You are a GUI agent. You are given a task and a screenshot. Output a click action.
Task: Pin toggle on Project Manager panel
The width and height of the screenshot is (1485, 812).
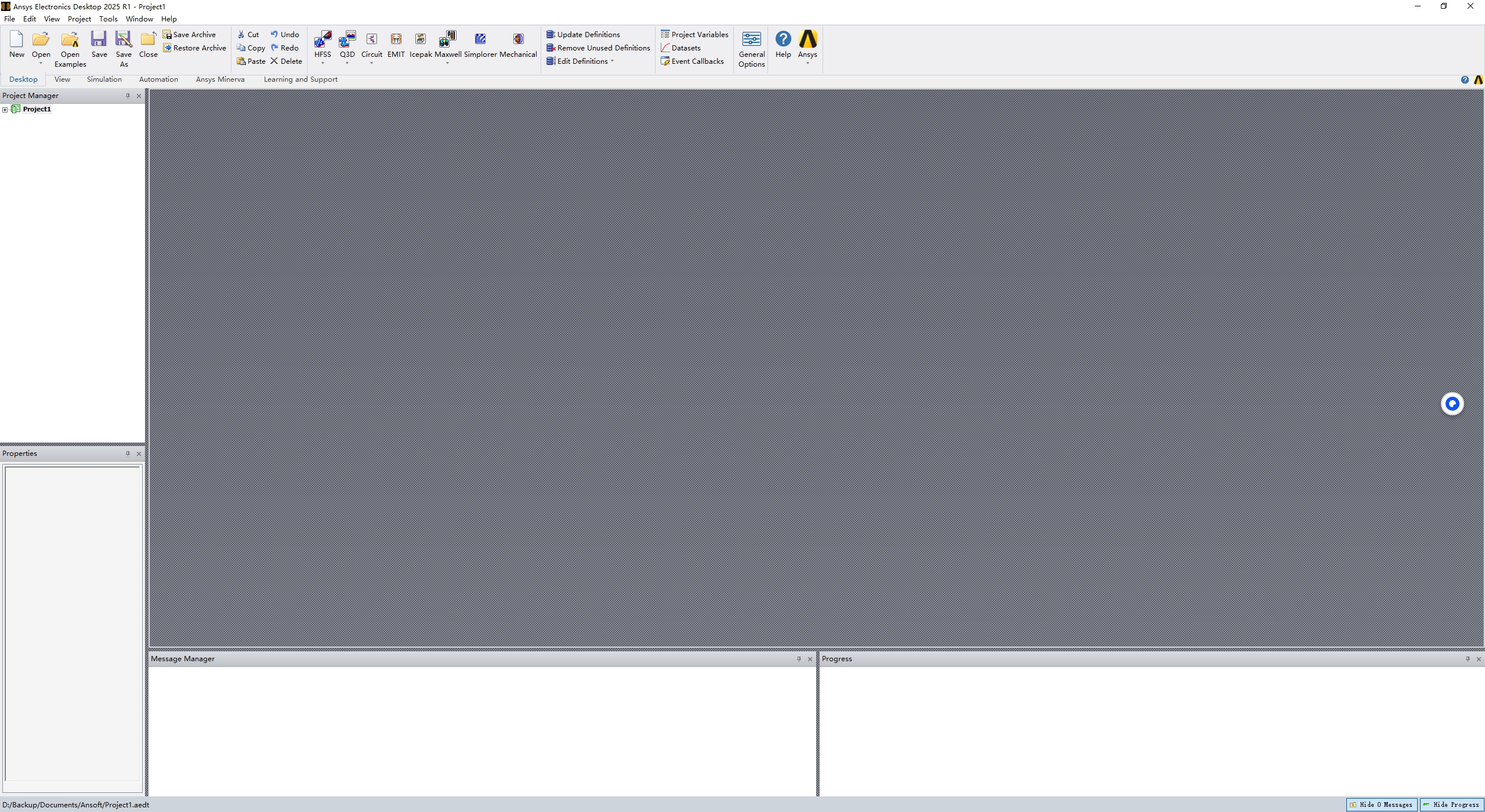(x=128, y=96)
